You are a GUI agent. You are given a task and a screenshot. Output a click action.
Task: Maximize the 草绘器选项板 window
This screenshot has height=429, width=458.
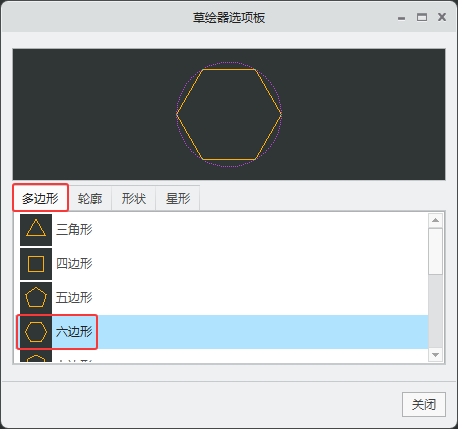(422, 17)
